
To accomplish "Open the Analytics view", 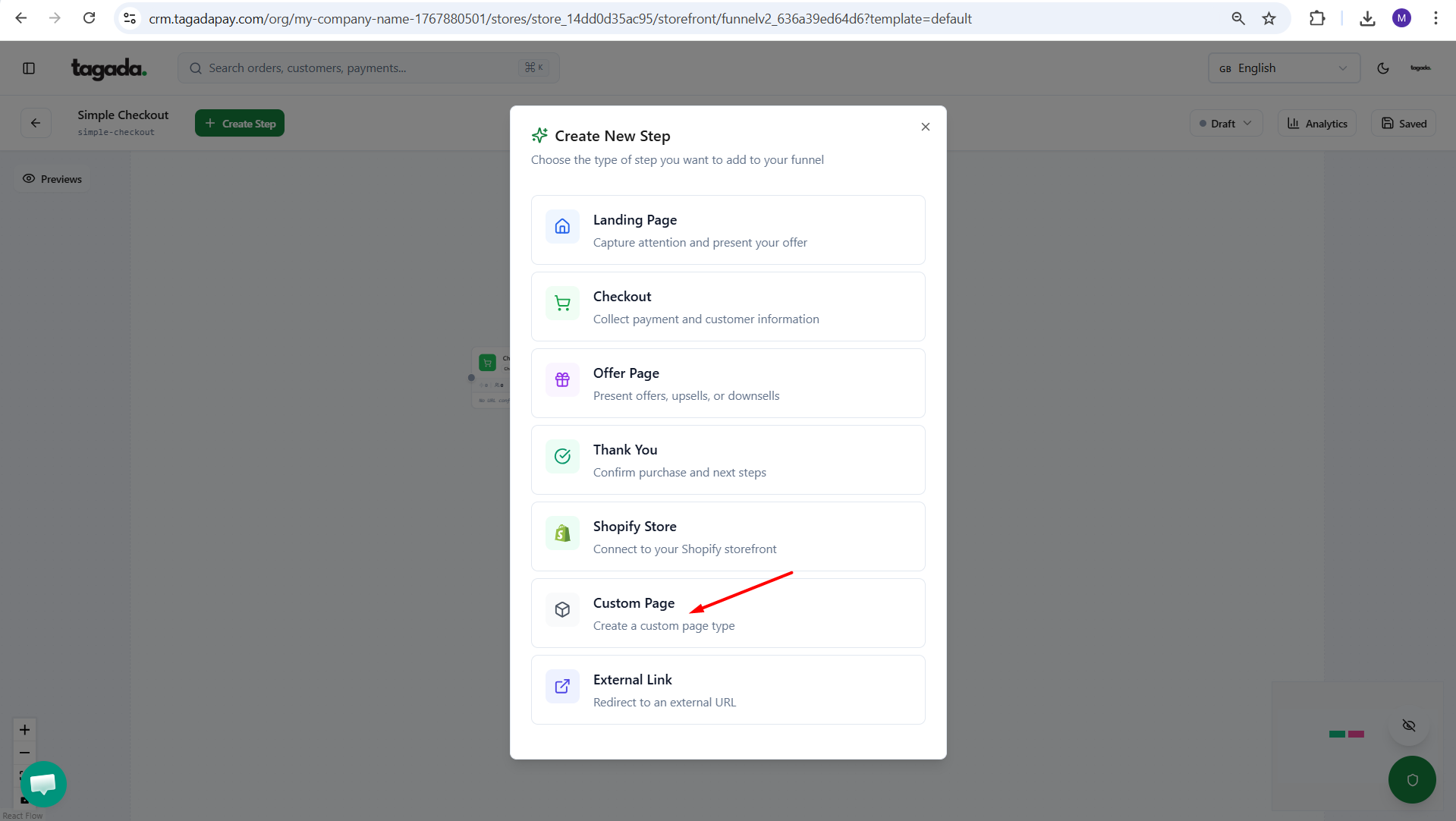I will [1317, 123].
